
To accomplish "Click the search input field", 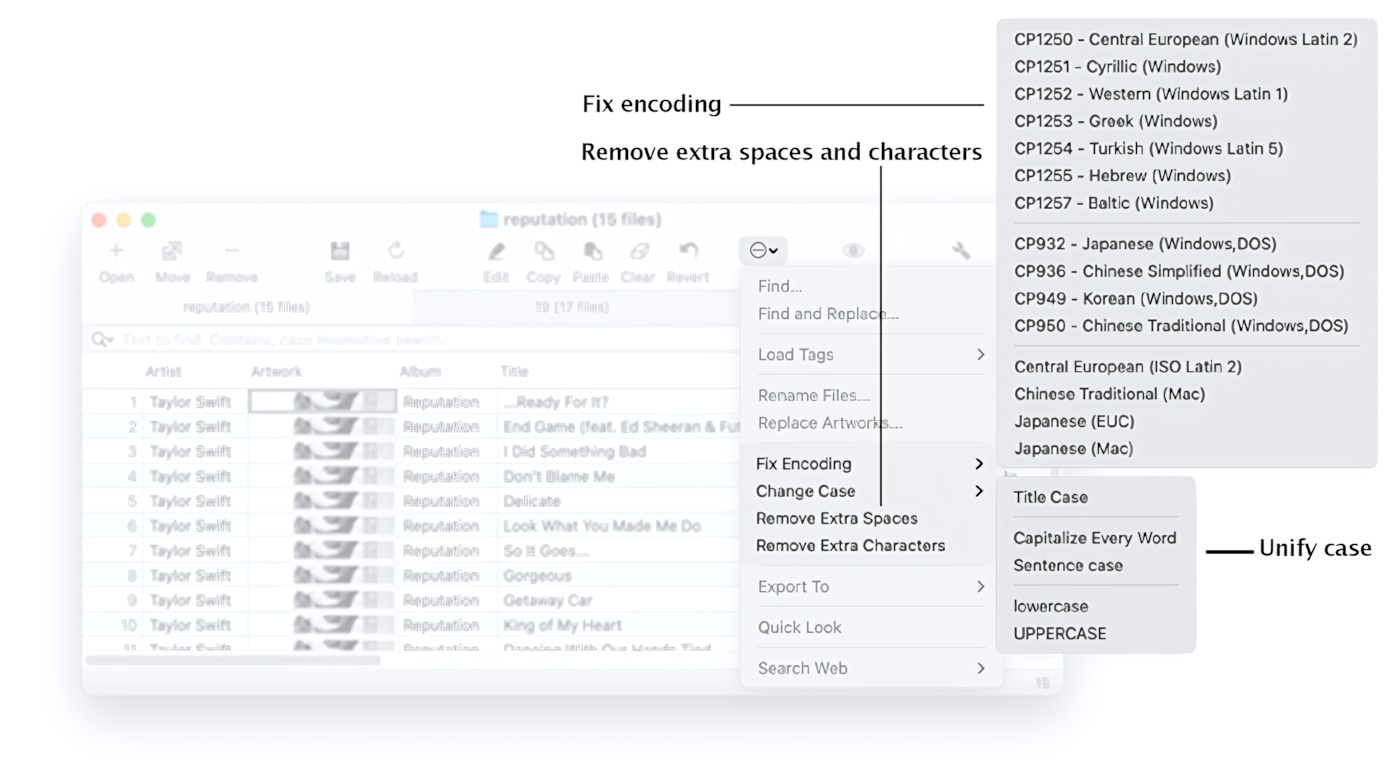I will click(x=400, y=339).
